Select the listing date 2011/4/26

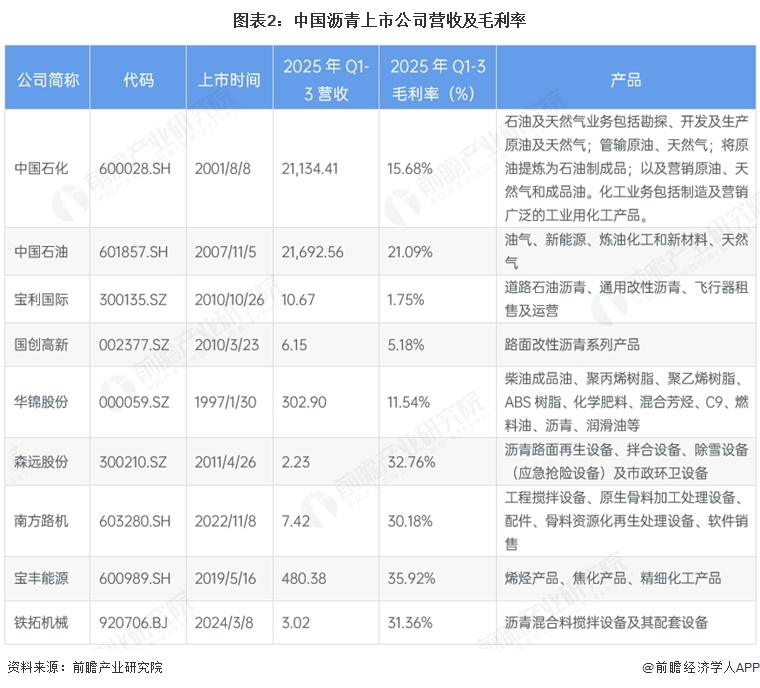coord(225,462)
